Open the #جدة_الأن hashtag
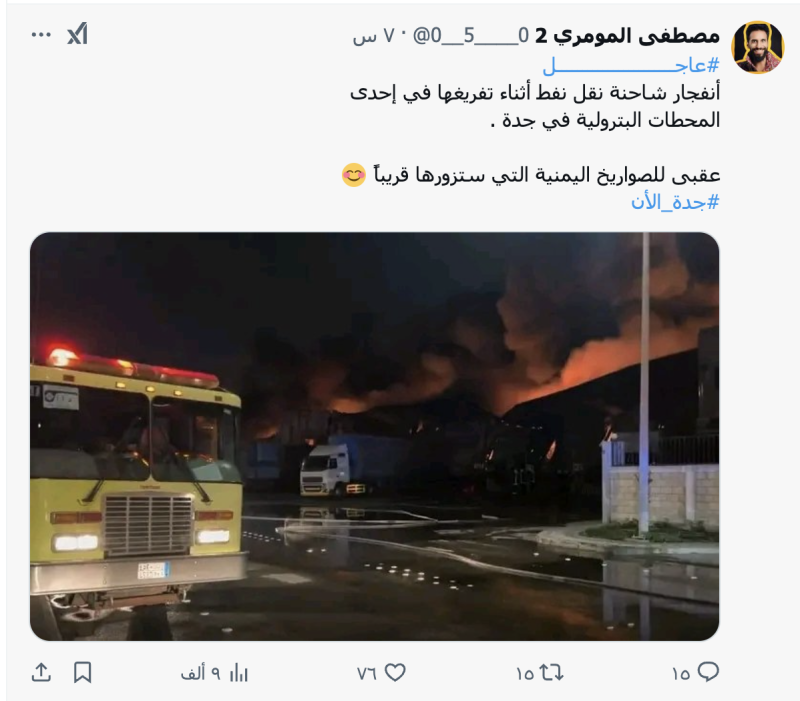Viewport: 800px width, 701px height. [x=675, y=202]
